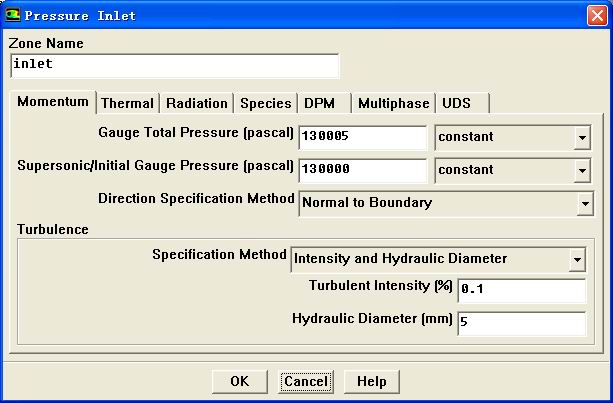The height and width of the screenshot is (403, 613).
Task: Click the Turbulent Intensity input field
Action: click(x=520, y=291)
